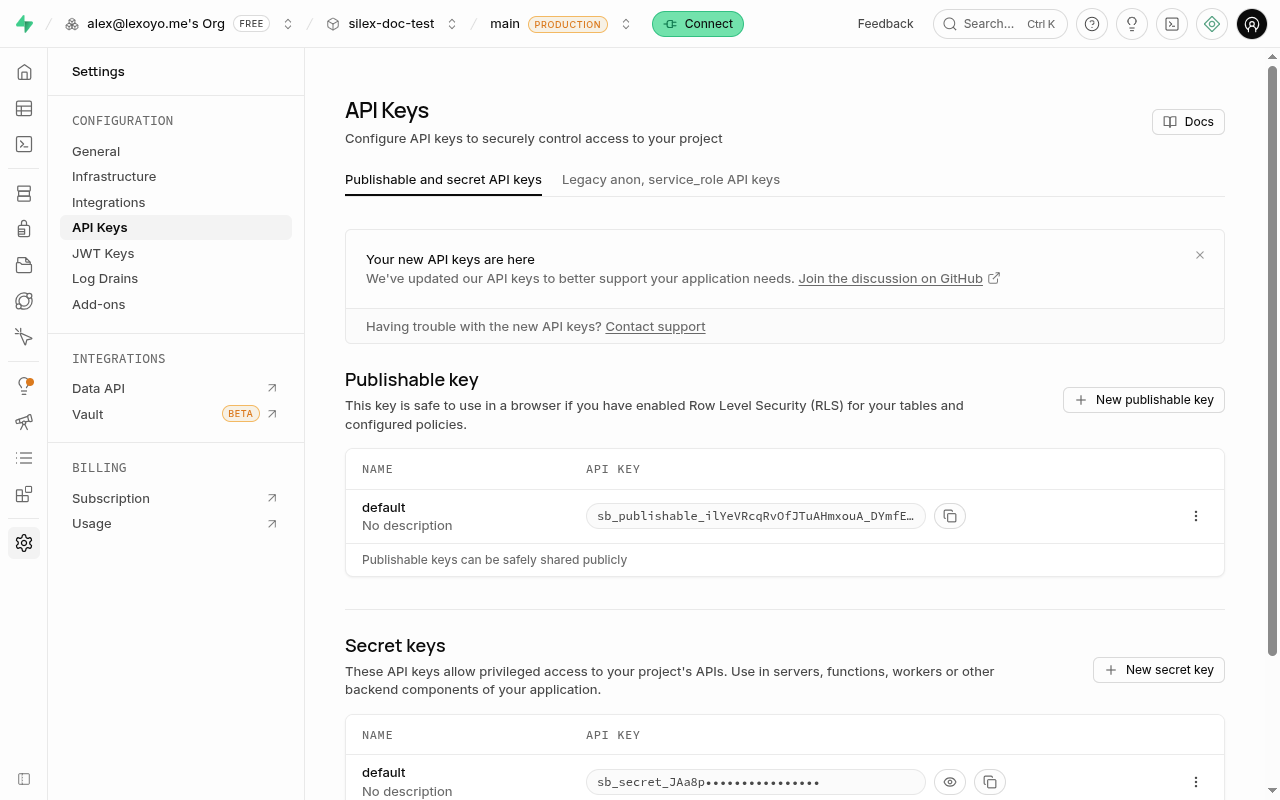This screenshot has height=800, width=1280.
Task: Open publishable key row options menu
Action: tap(1196, 516)
